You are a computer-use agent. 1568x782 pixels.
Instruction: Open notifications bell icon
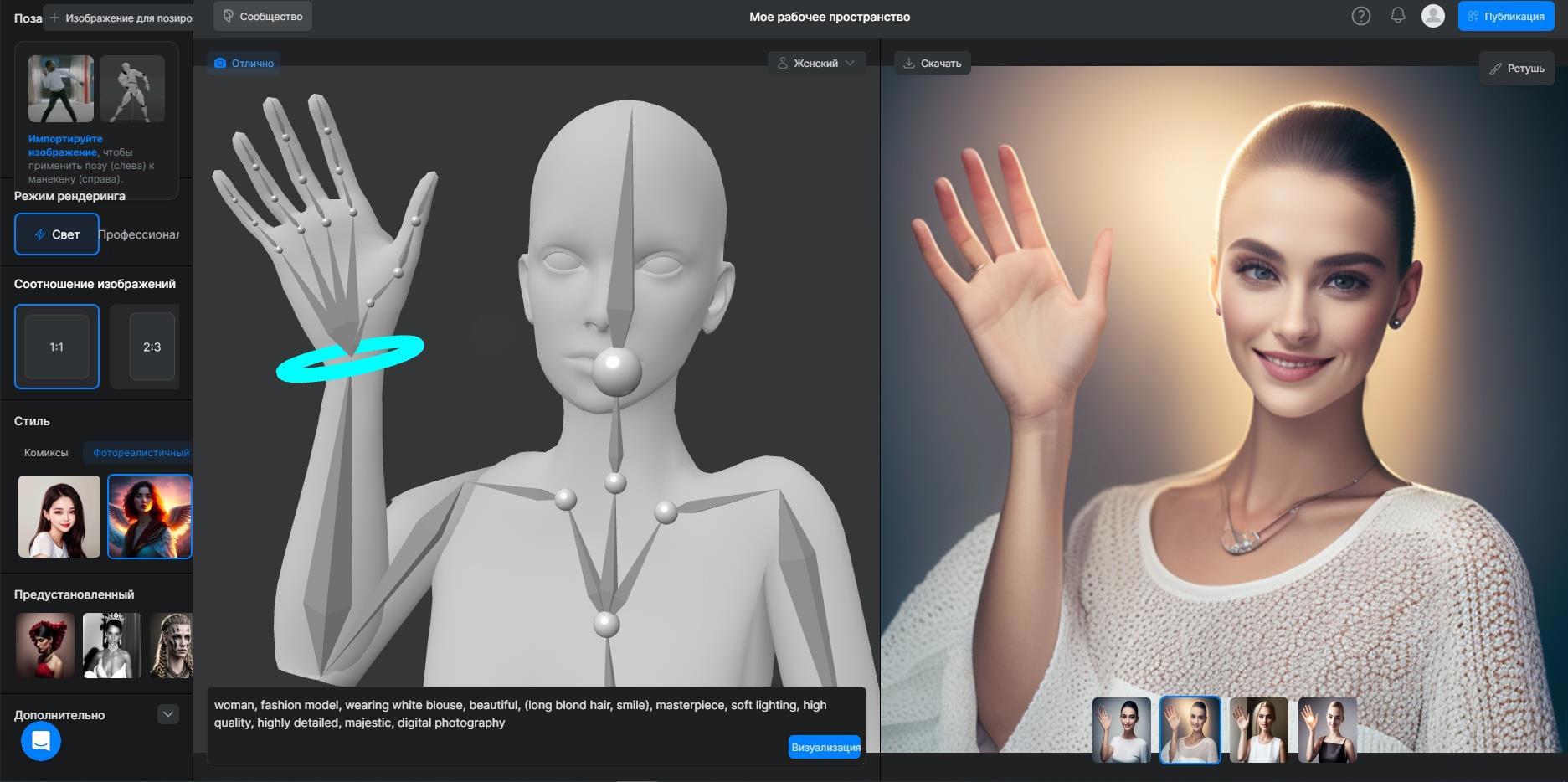[1397, 16]
